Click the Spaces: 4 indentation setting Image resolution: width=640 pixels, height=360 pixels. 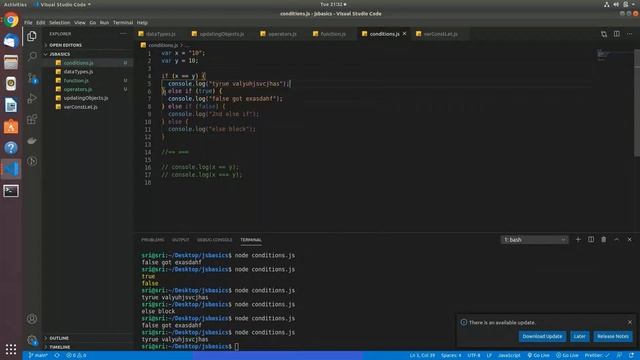point(451,356)
